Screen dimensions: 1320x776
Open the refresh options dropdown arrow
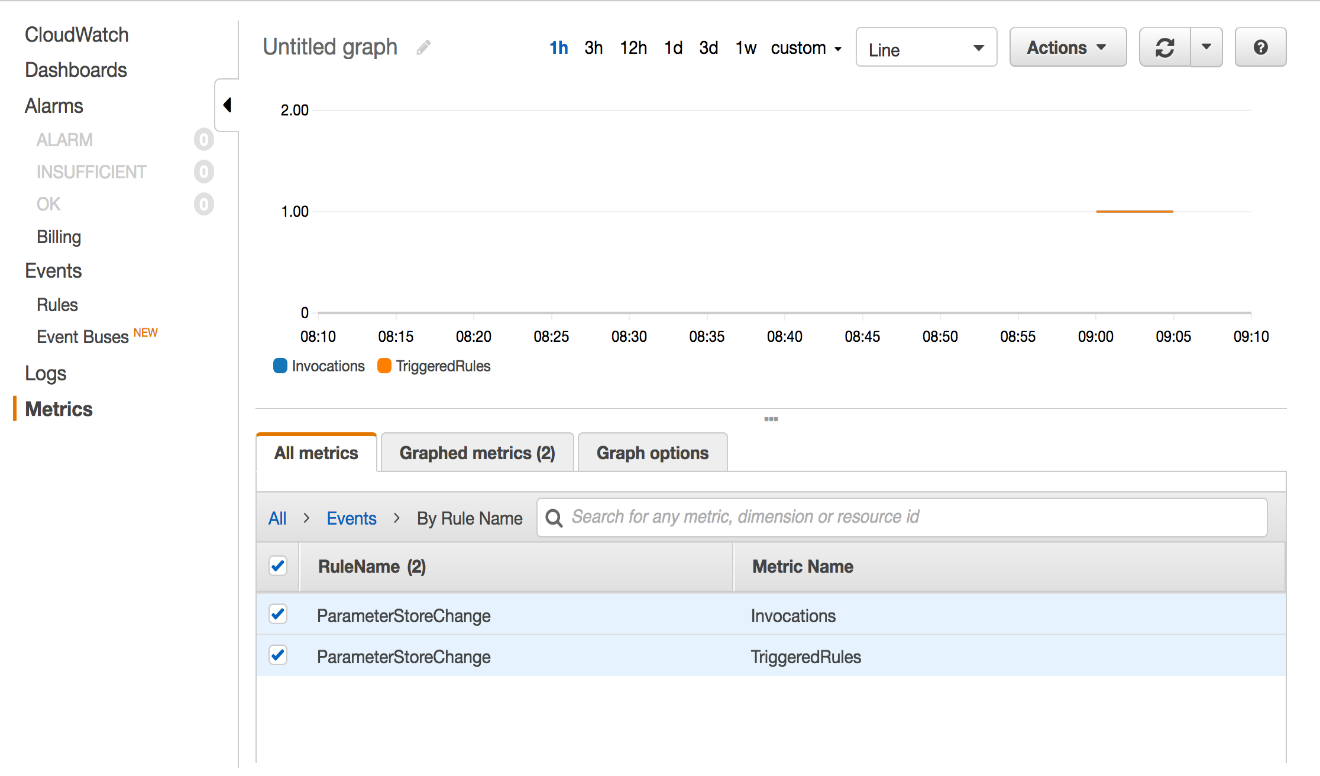pos(1207,48)
